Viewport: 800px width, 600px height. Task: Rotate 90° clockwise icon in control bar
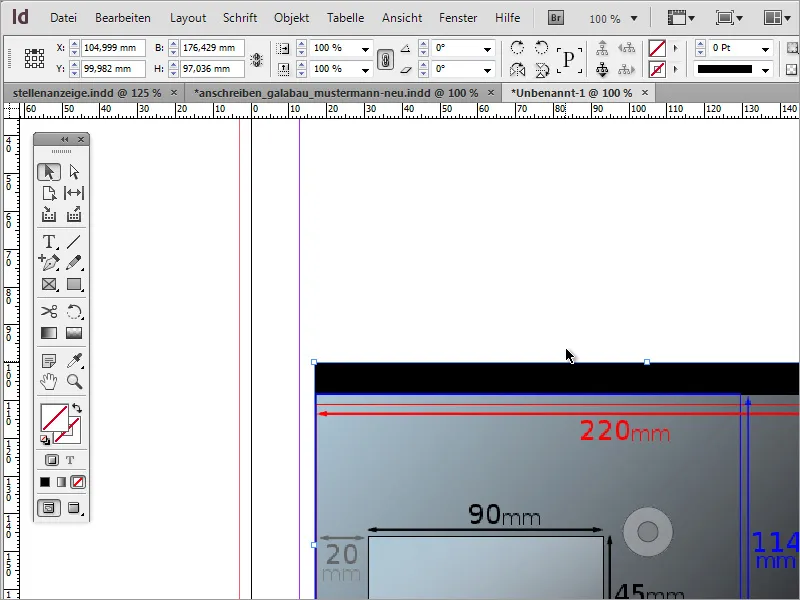tap(517, 48)
